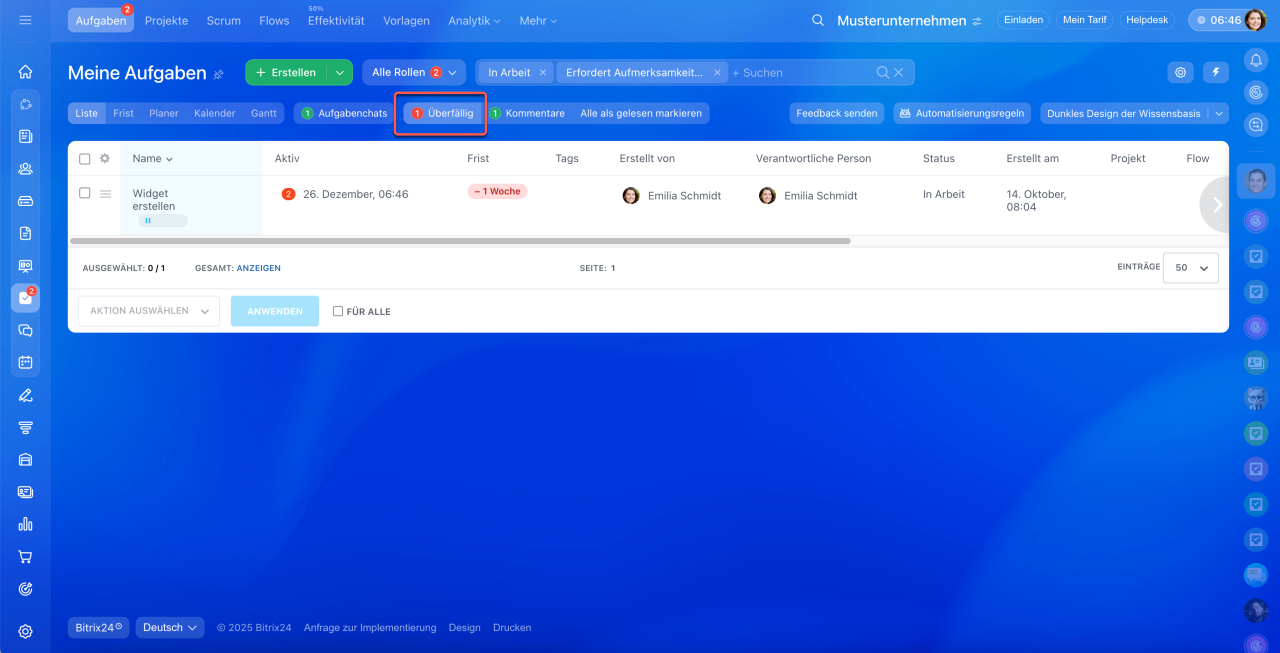Image resolution: width=1280 pixels, height=653 pixels.
Task: Expand the Alle Rollen dropdown
Action: coord(414,72)
